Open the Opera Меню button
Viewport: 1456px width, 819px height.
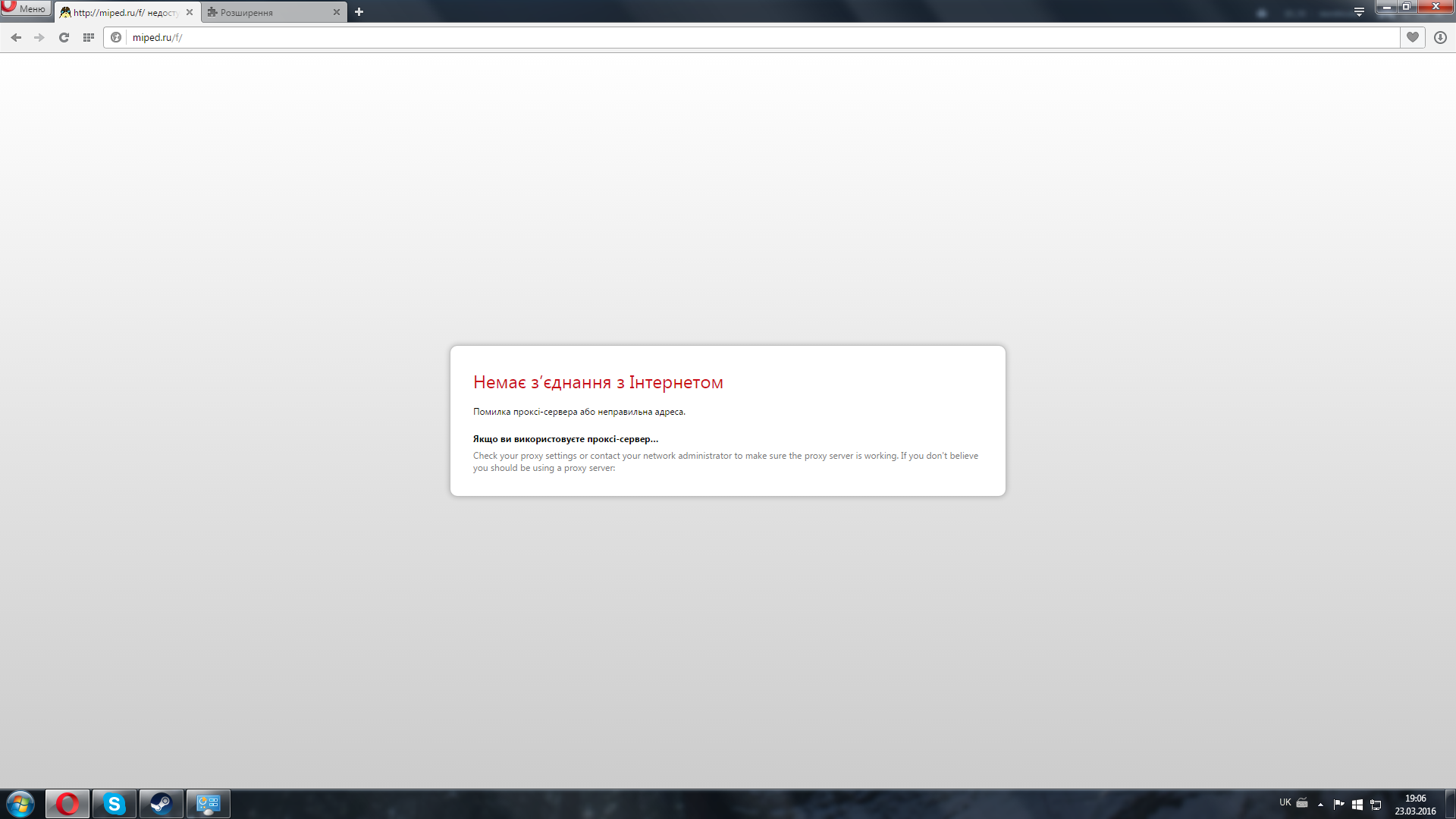coord(25,8)
